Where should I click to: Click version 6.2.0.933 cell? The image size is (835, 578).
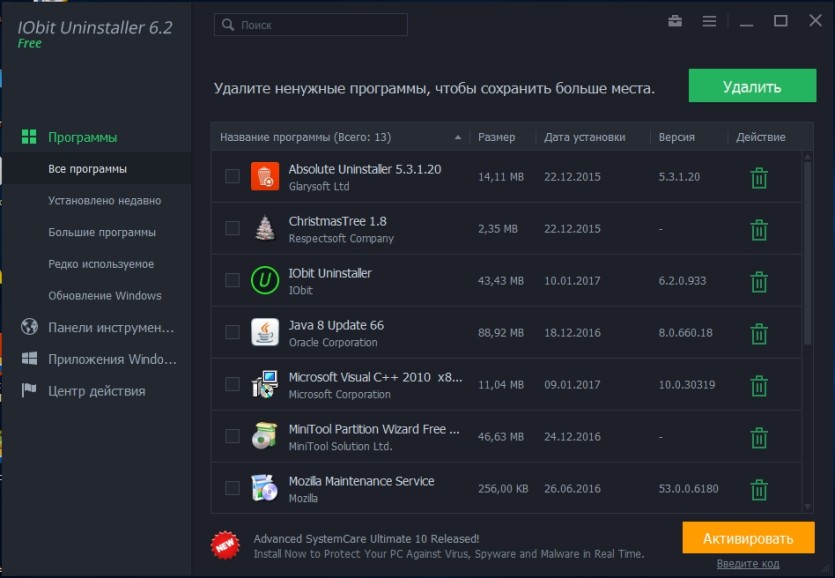(682, 281)
